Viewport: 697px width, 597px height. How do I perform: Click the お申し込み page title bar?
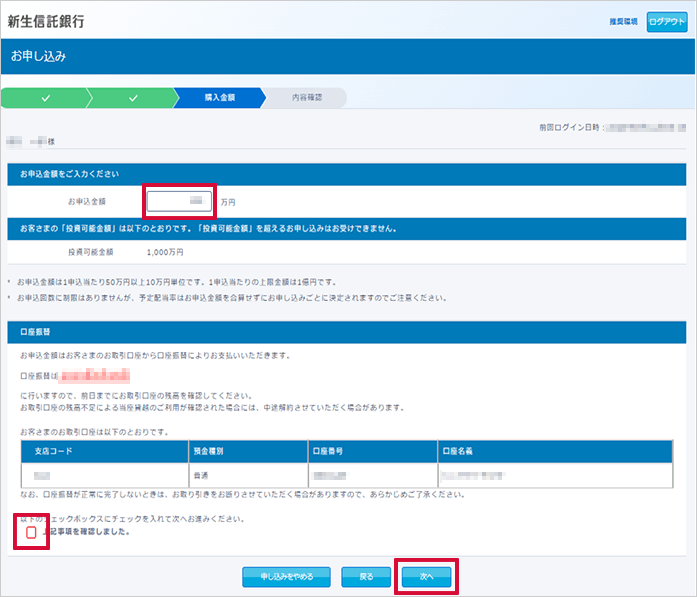point(348,56)
